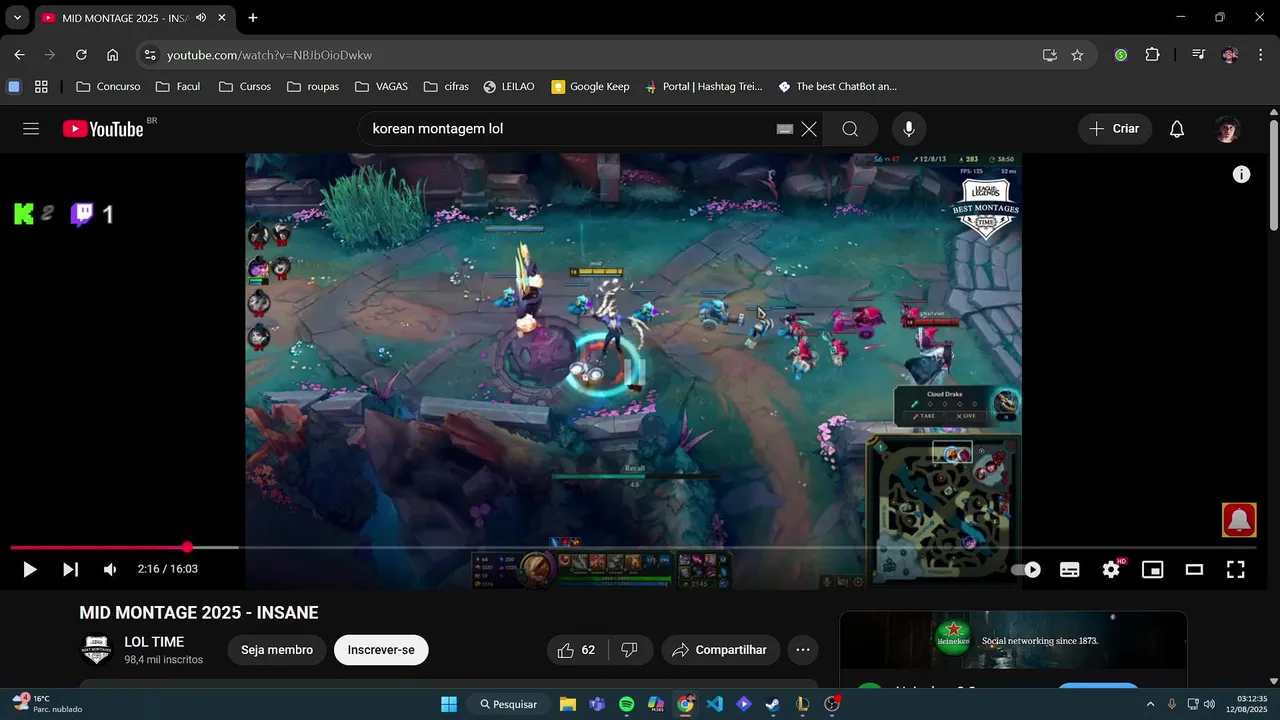Open roupas bookmark folder
This screenshot has height=720, width=1280.
(x=313, y=86)
